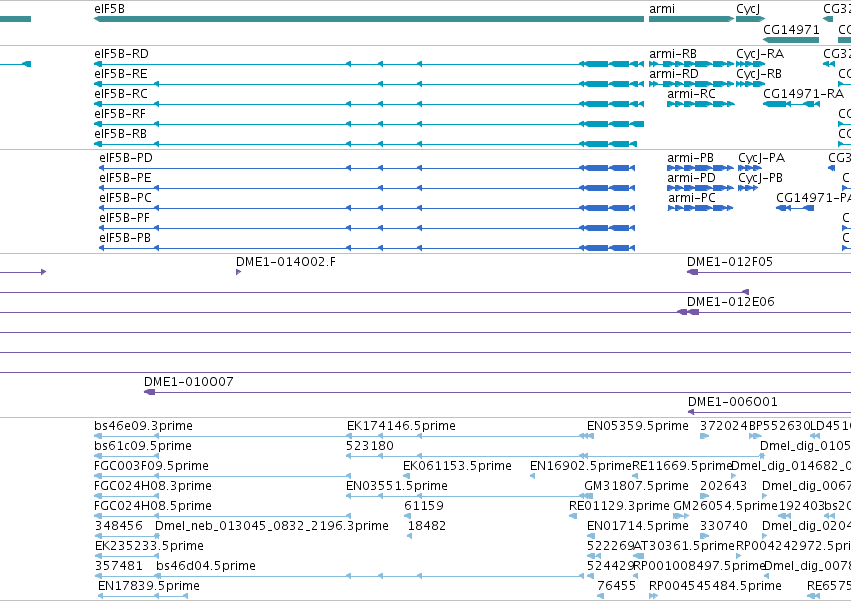Click the armi gene label
This screenshot has height=601, width=851.
662,9
